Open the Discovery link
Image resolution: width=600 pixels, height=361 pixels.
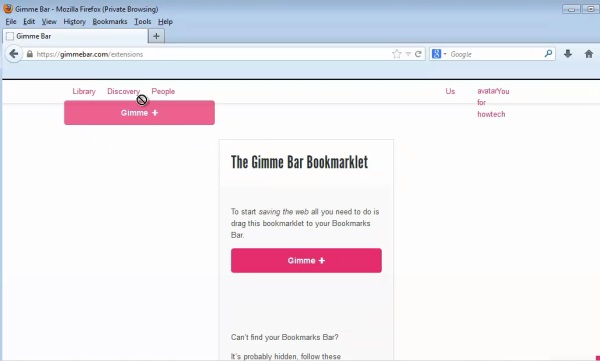(x=123, y=91)
